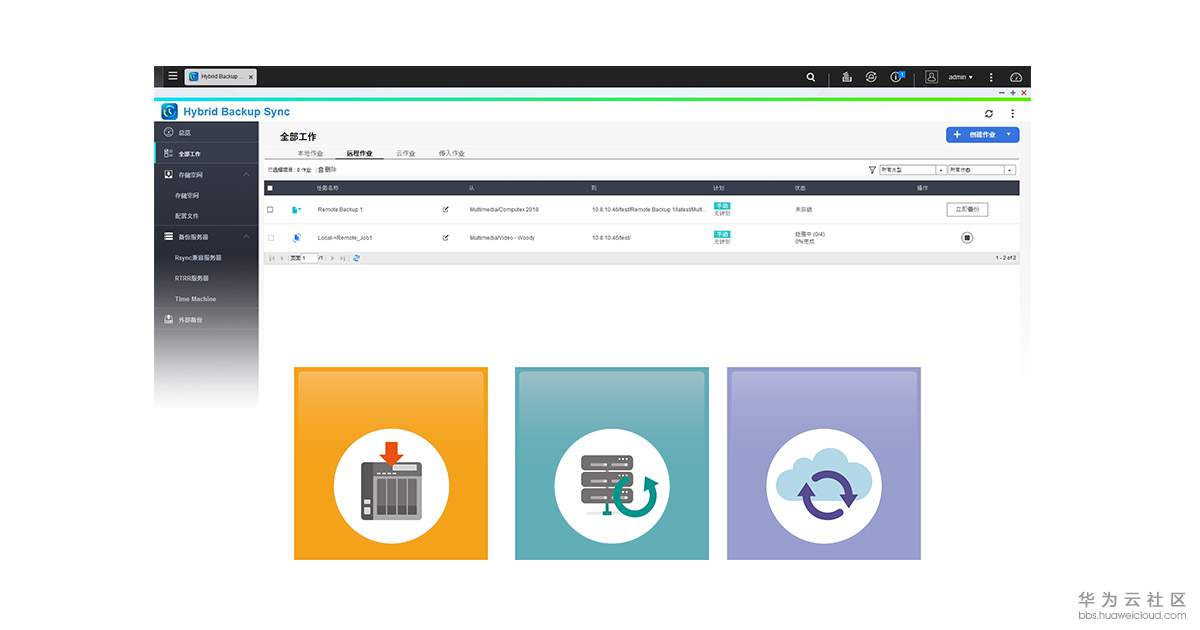Image resolution: width=1200 pixels, height=630 pixels.
Task: Click the Multimedia/Computex 2018 source path
Action: pos(504,210)
